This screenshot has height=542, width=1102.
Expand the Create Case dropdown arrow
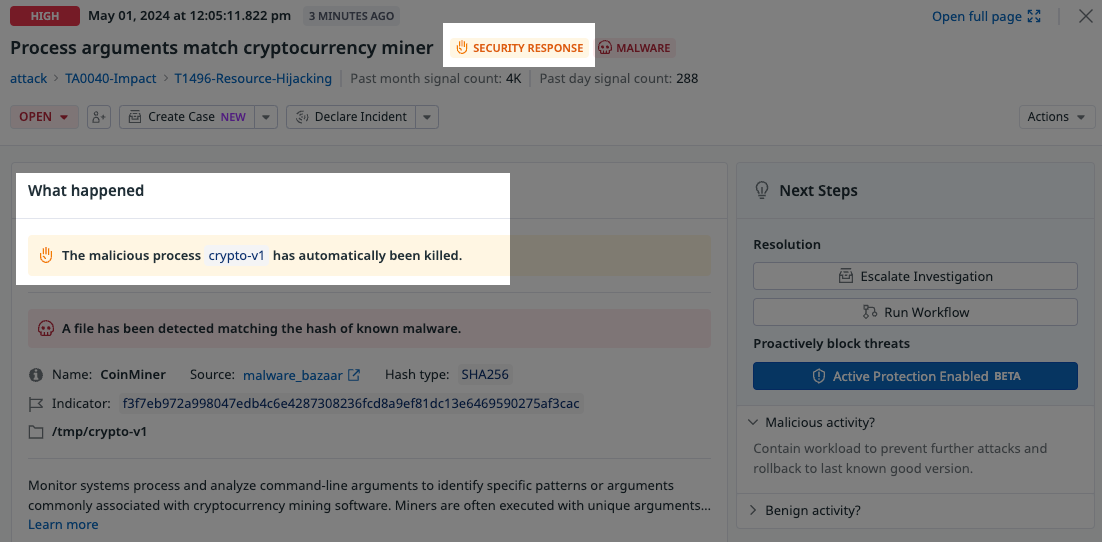coord(266,117)
